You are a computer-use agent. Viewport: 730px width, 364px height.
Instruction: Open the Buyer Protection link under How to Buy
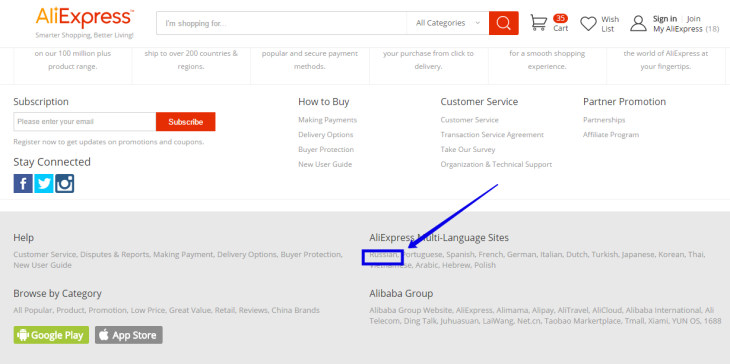tap(326, 149)
